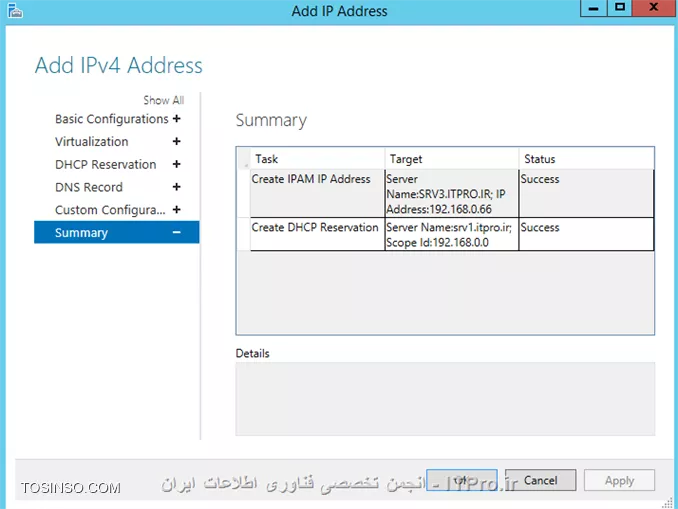This screenshot has width=678, height=509.
Task: Select the Create DHCP Reservation task
Action: click(317, 234)
